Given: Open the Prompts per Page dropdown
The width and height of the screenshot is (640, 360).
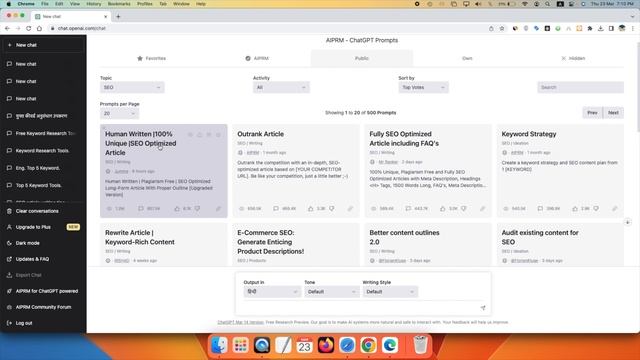Looking at the screenshot, I should [x=119, y=113].
